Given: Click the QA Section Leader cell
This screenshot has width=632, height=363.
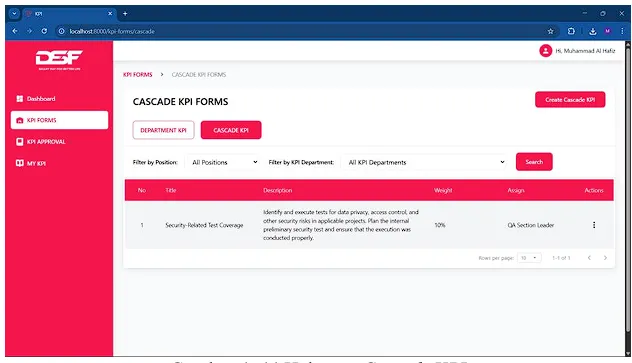Looking at the screenshot, I should click(530, 225).
